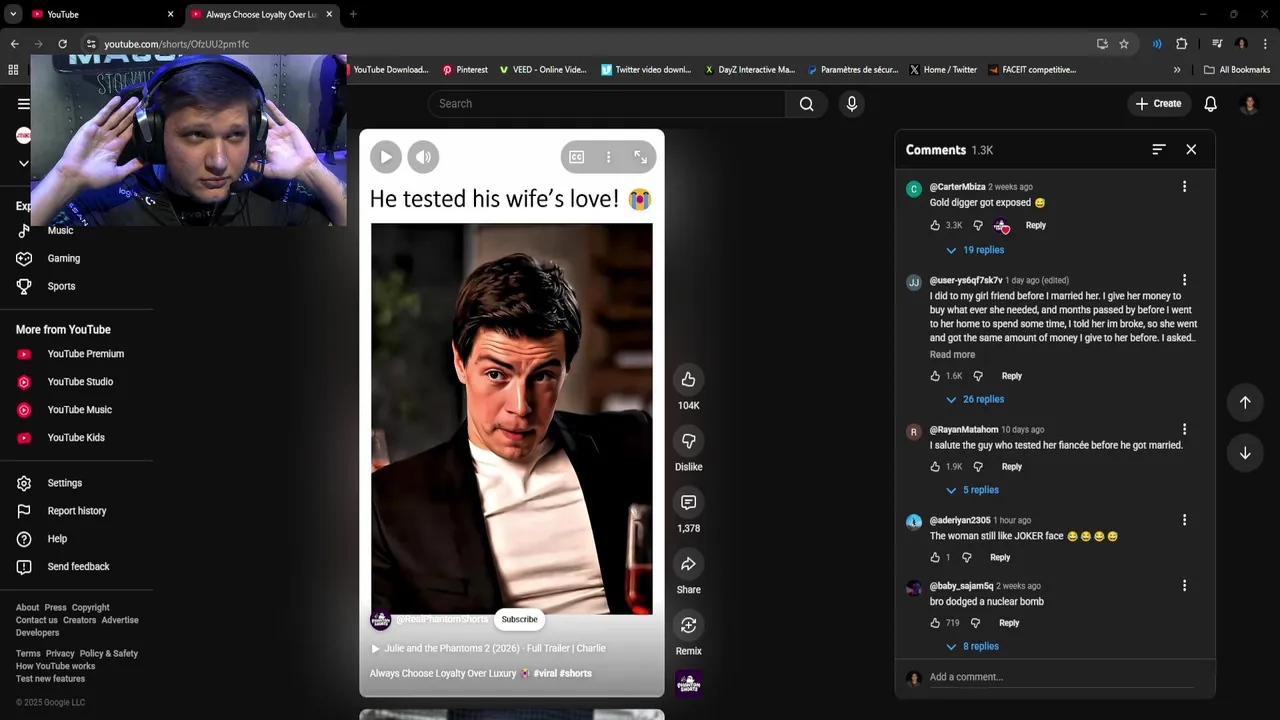Go to the next Short with down arrow
This screenshot has width=1280, height=720.
pyautogui.click(x=1245, y=453)
